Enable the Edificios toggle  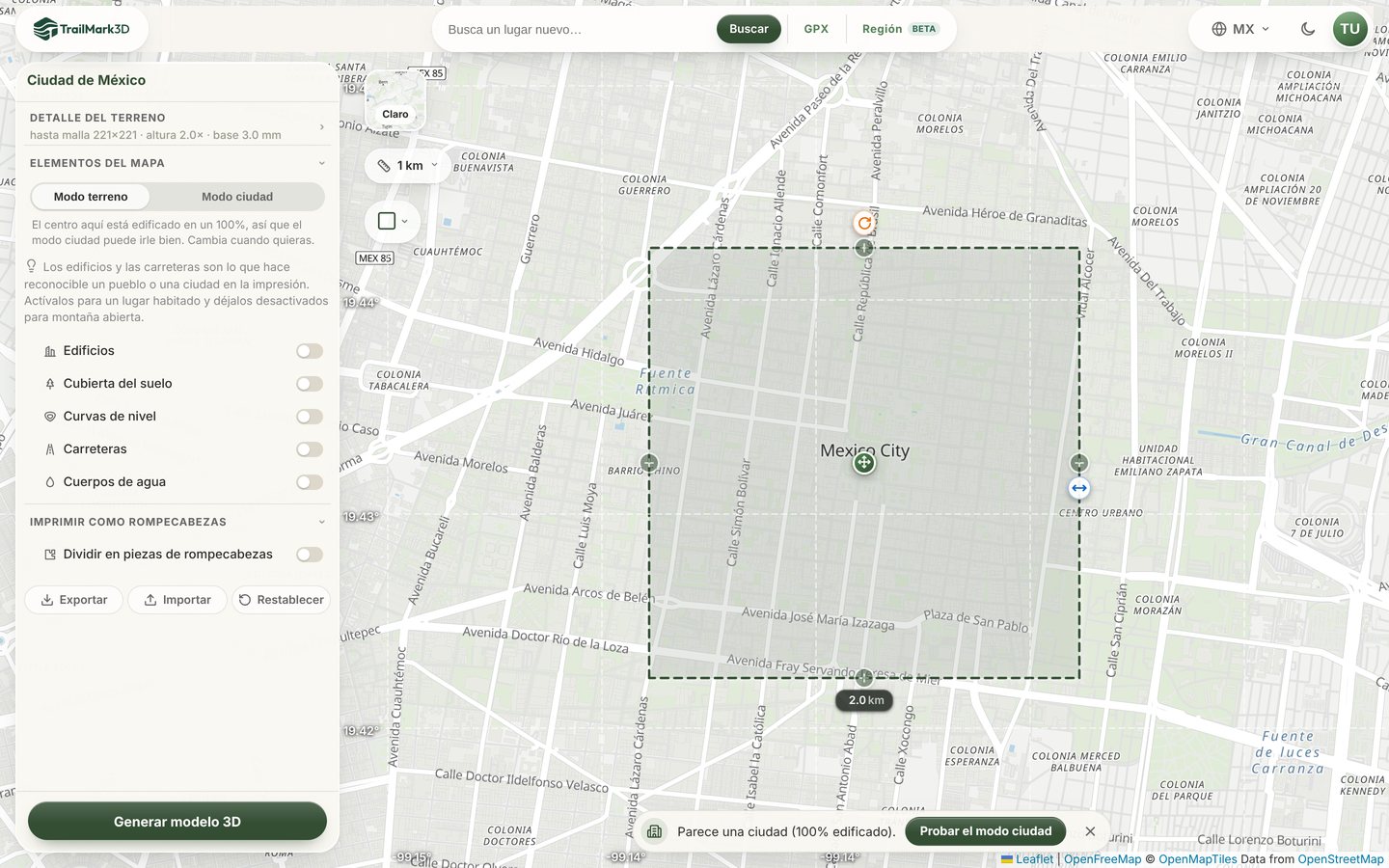coord(310,351)
